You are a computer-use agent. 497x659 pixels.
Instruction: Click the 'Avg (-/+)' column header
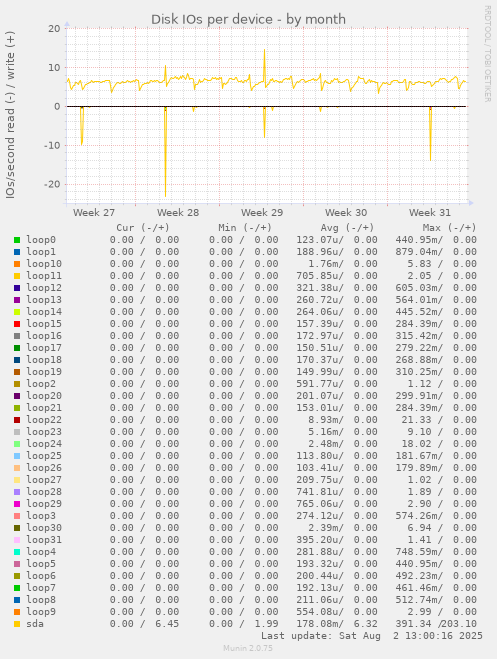[347, 228]
